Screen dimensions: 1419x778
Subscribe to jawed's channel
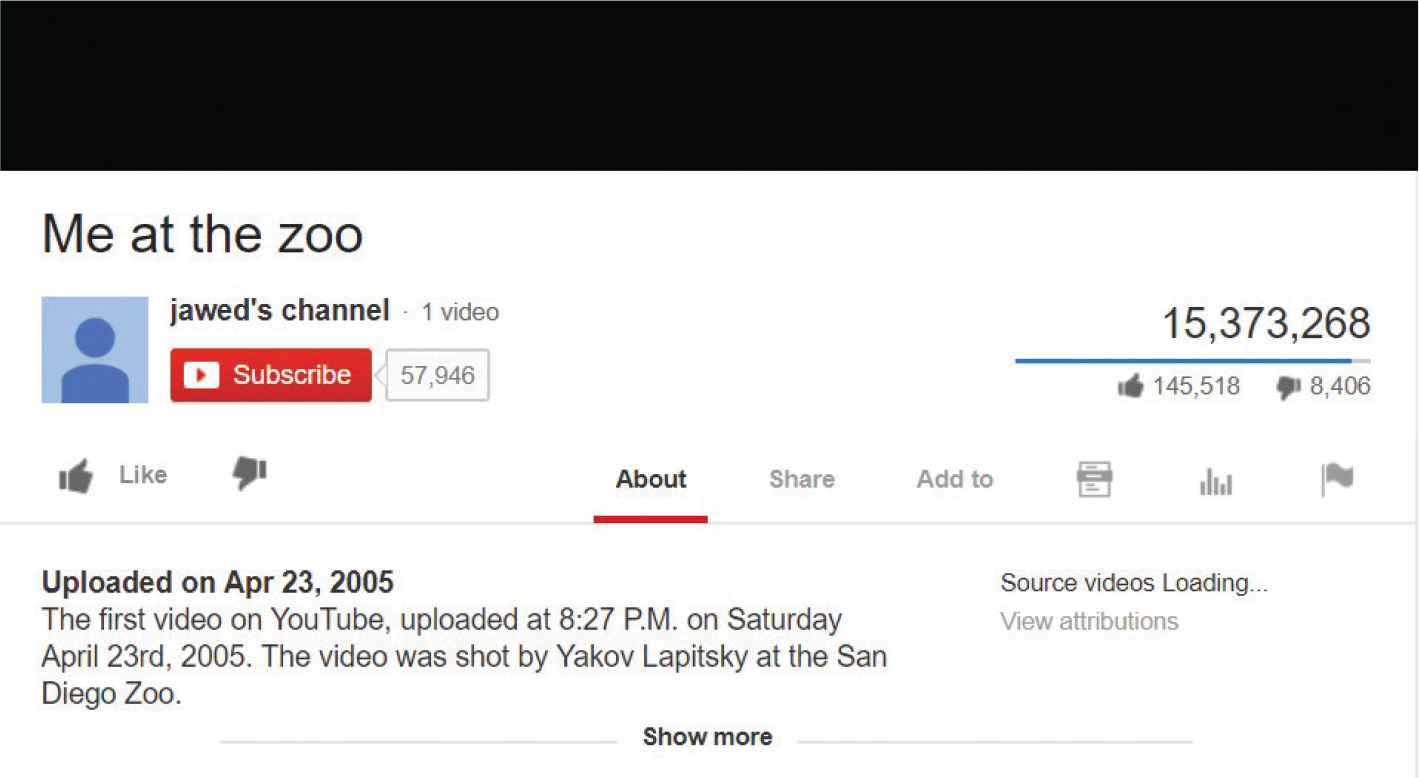(x=271, y=375)
